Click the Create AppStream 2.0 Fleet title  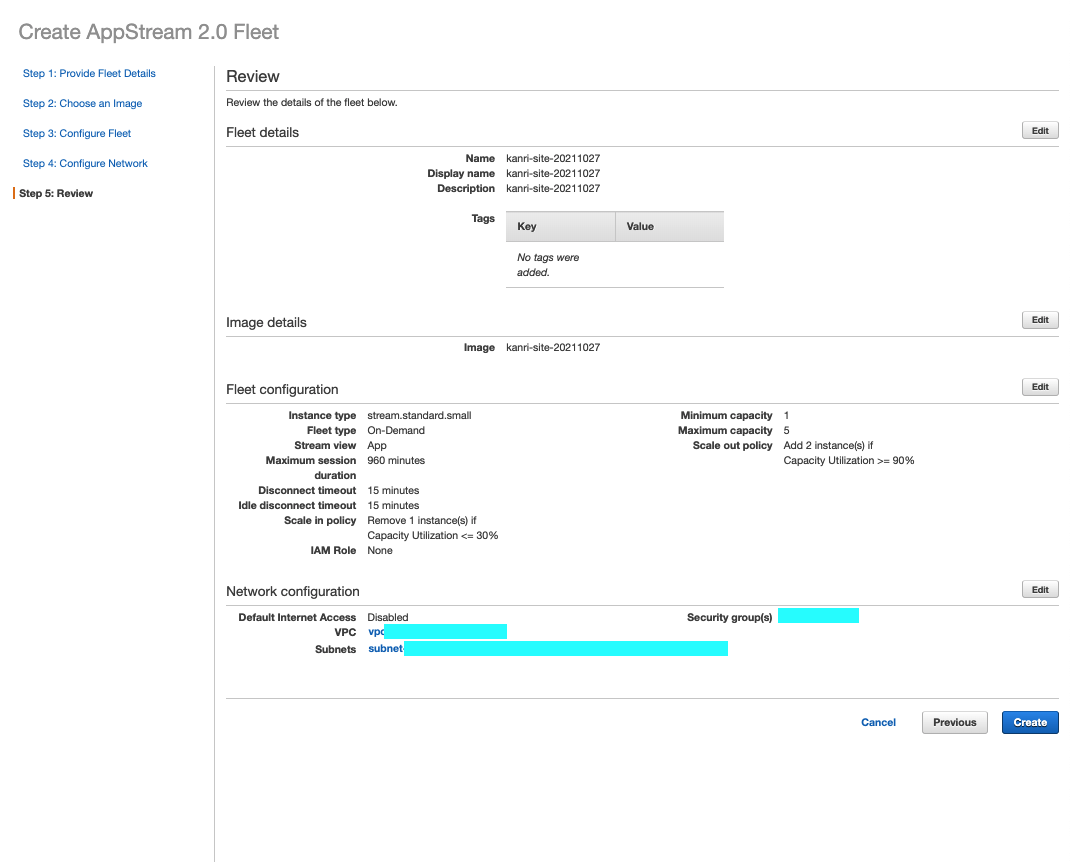149,32
